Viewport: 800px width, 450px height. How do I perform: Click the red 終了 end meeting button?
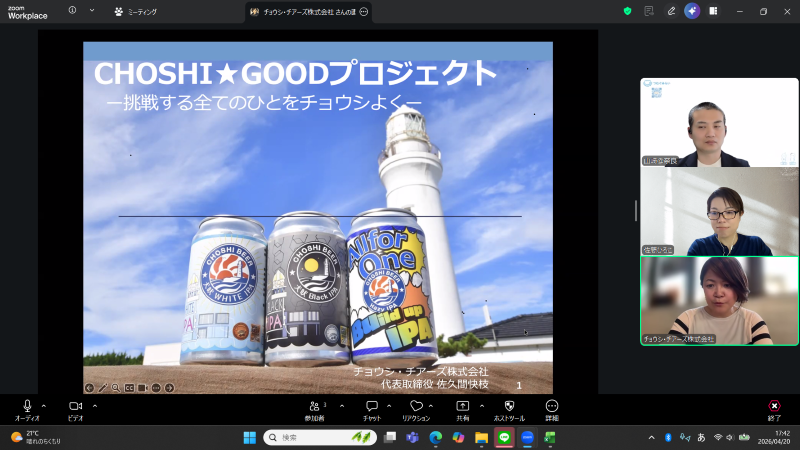click(x=774, y=409)
